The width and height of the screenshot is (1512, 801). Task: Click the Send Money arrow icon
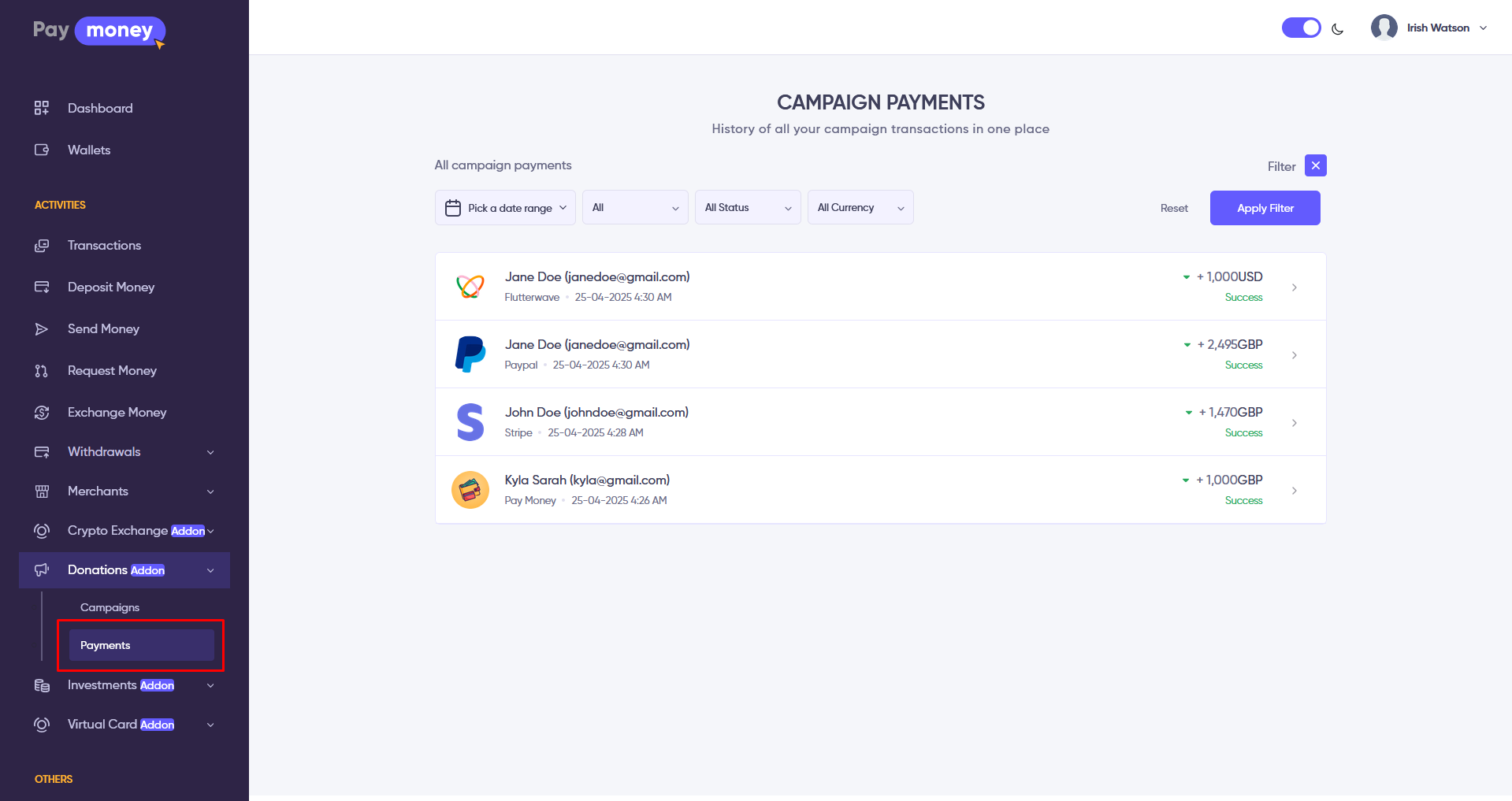click(x=42, y=329)
